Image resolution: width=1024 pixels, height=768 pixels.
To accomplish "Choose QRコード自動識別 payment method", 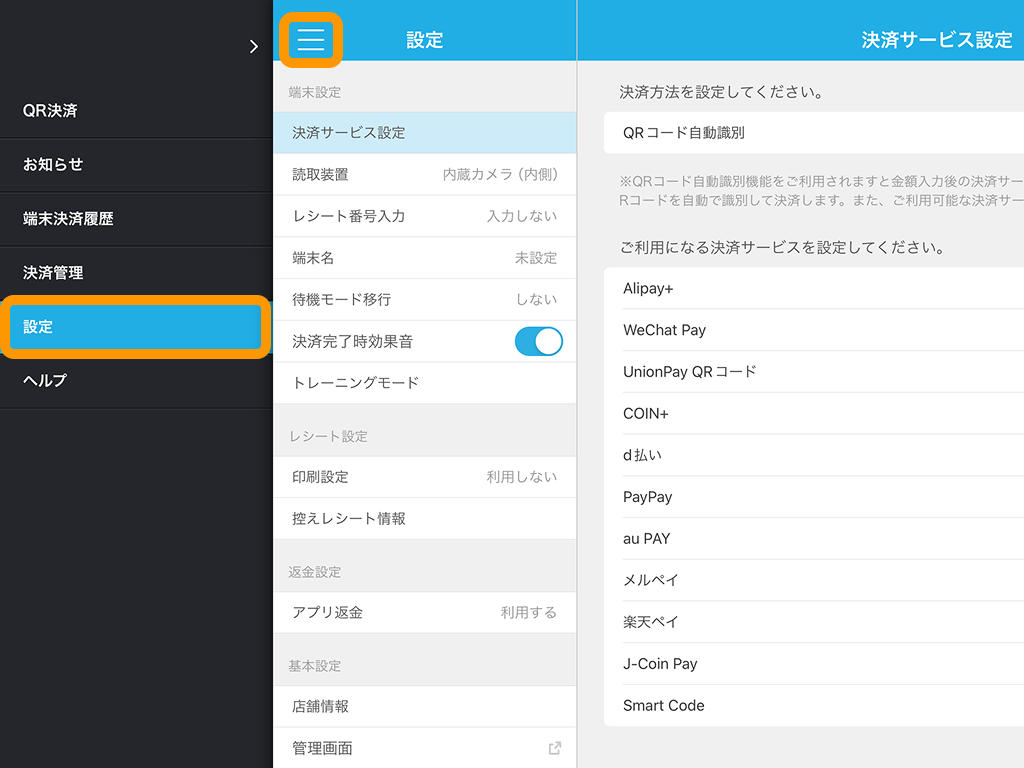I will (812, 133).
